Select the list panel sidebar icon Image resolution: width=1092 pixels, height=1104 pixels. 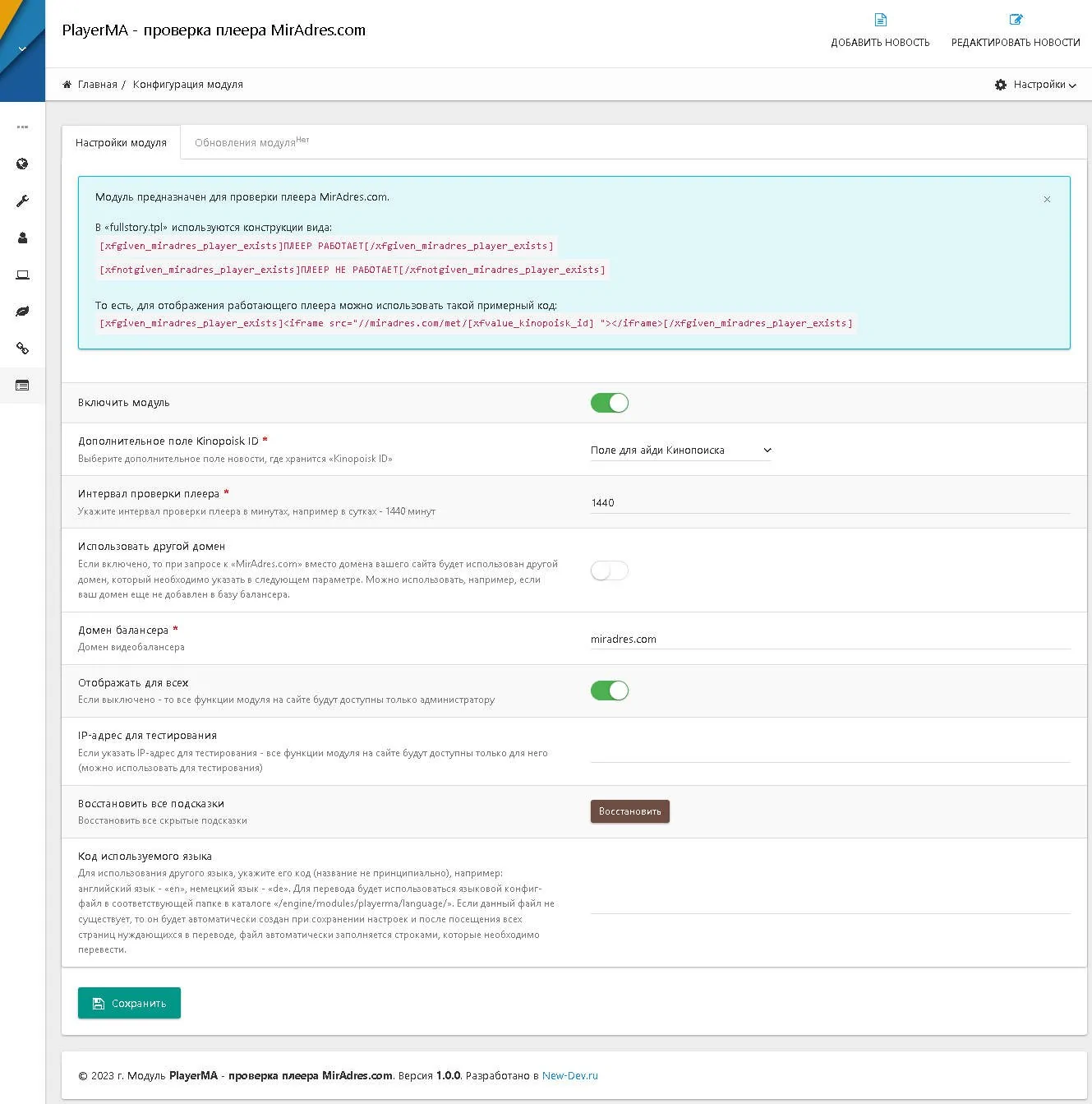point(22,385)
